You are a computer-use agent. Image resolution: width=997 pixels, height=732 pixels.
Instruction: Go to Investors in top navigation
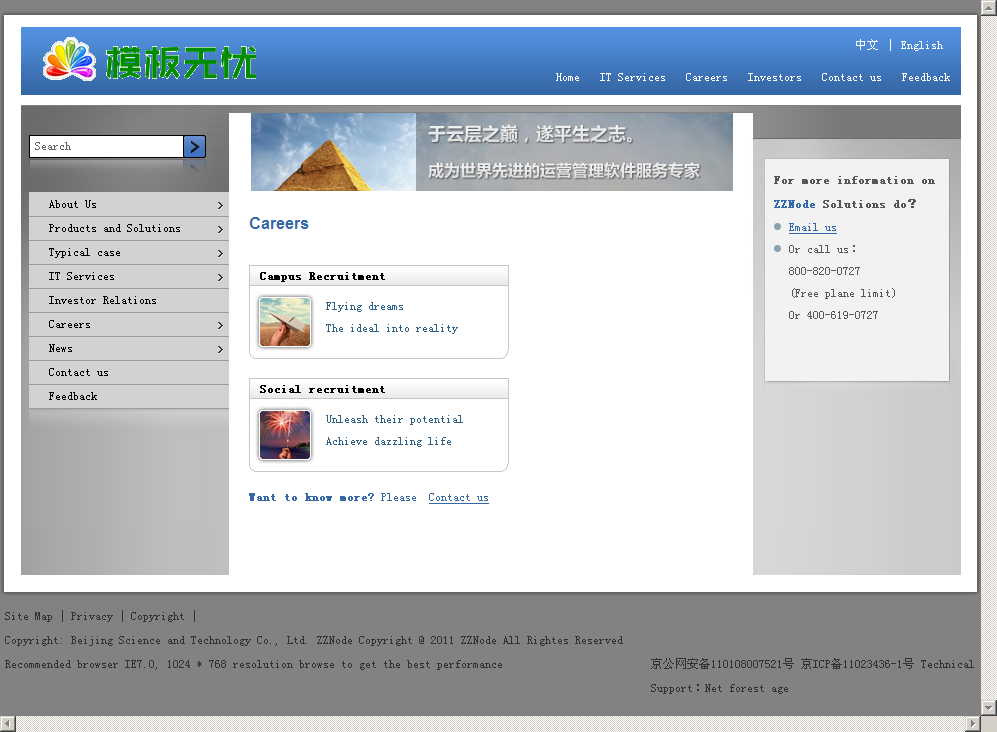[774, 78]
